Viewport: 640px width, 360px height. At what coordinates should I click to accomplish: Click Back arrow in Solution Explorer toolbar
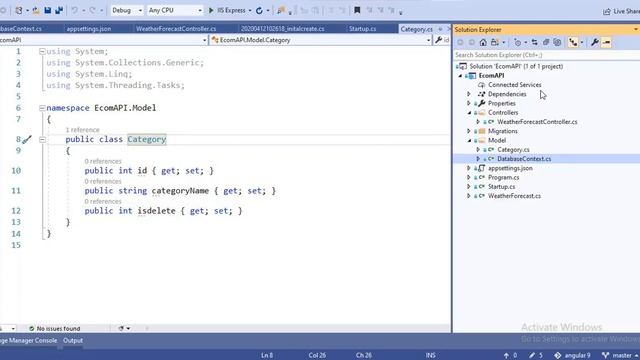point(460,42)
